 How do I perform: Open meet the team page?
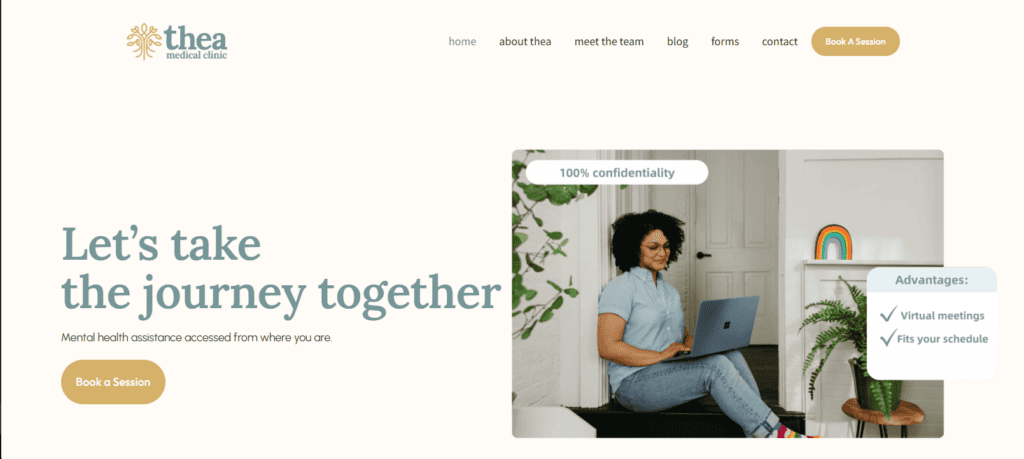609,41
